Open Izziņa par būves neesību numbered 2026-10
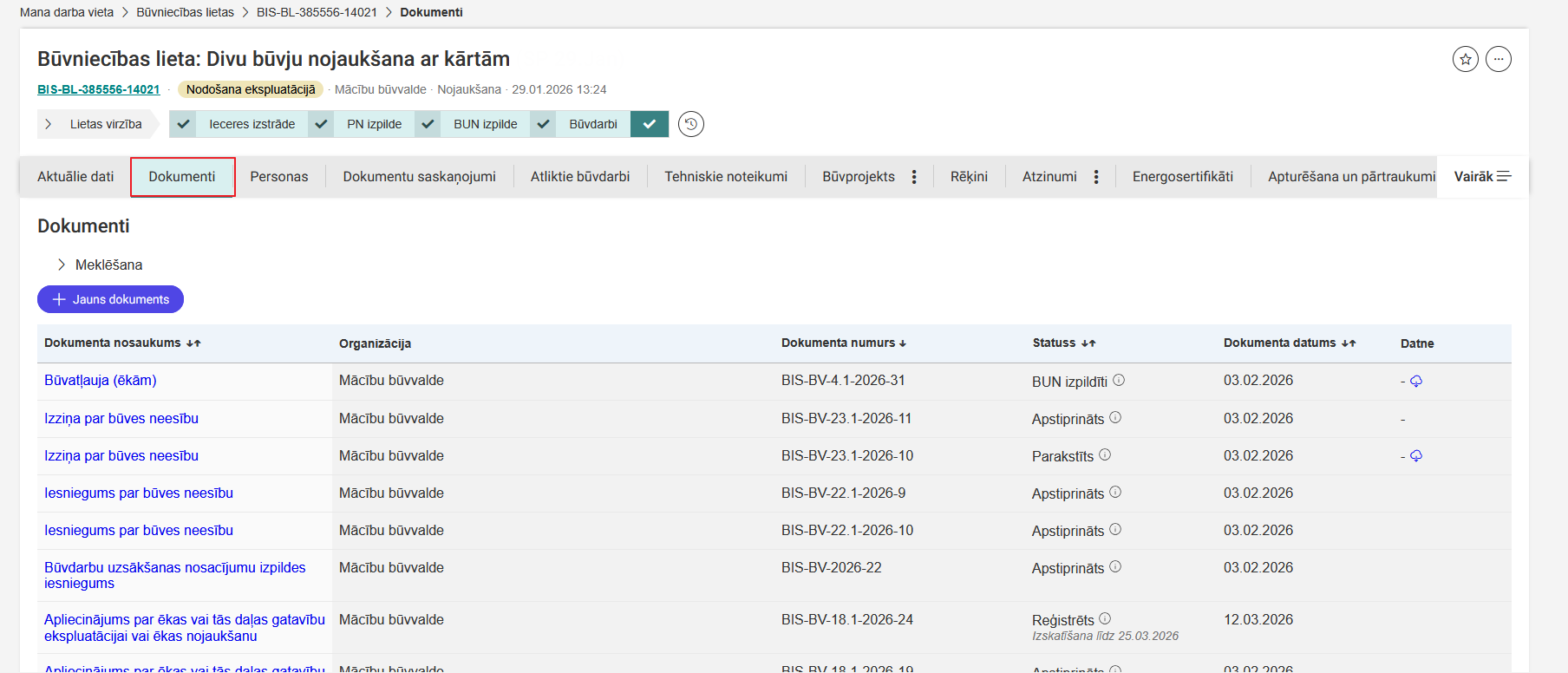 121,455
